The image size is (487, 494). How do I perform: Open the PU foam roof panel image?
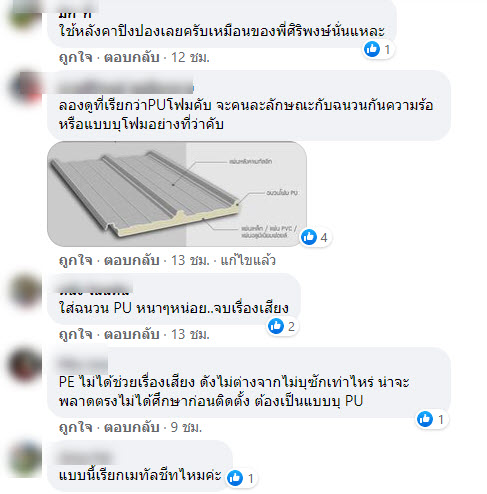[177, 194]
